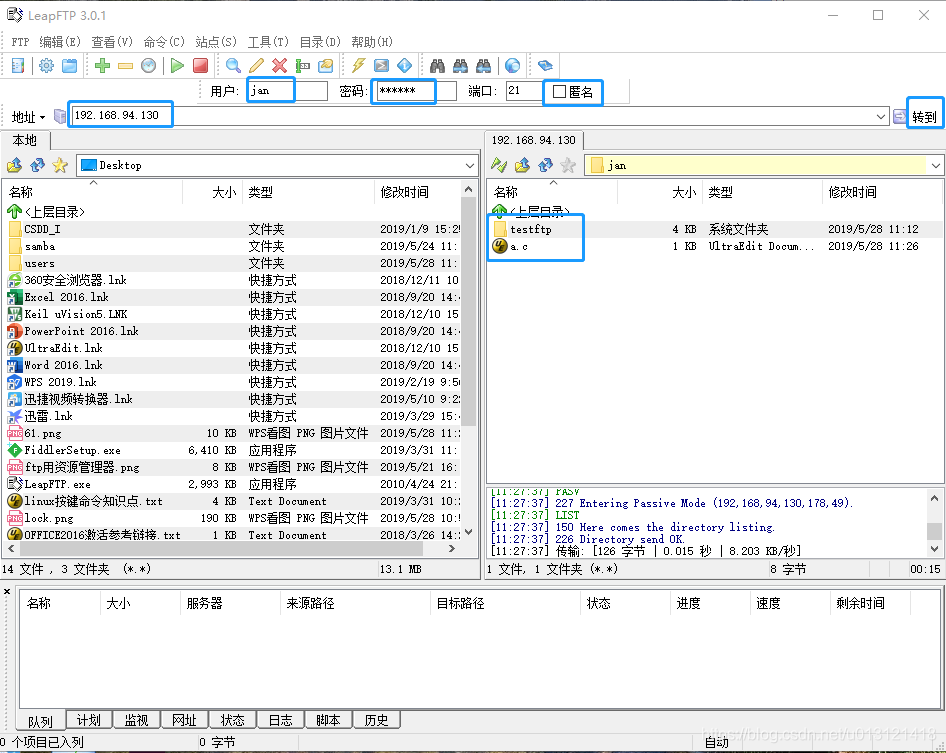Refresh the local Desktop listing
946x753 pixels.
[x=37, y=165]
